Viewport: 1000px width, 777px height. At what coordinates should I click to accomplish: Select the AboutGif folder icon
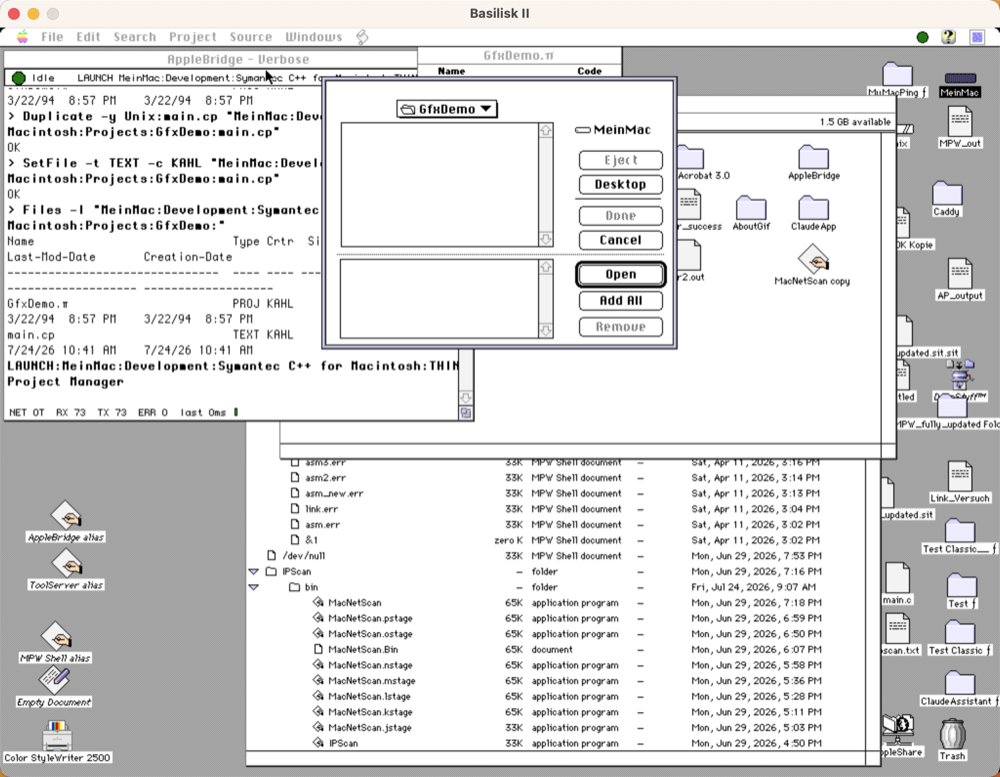(x=751, y=208)
